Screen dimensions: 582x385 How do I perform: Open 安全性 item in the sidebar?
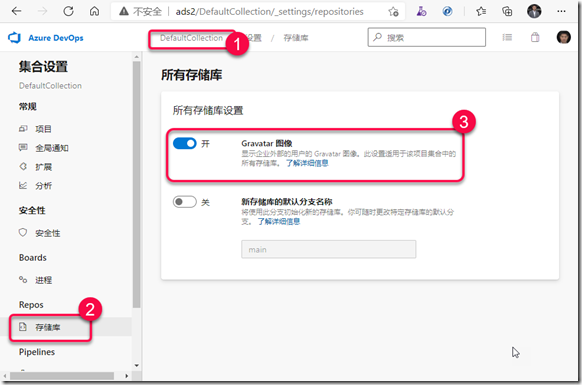coord(48,233)
